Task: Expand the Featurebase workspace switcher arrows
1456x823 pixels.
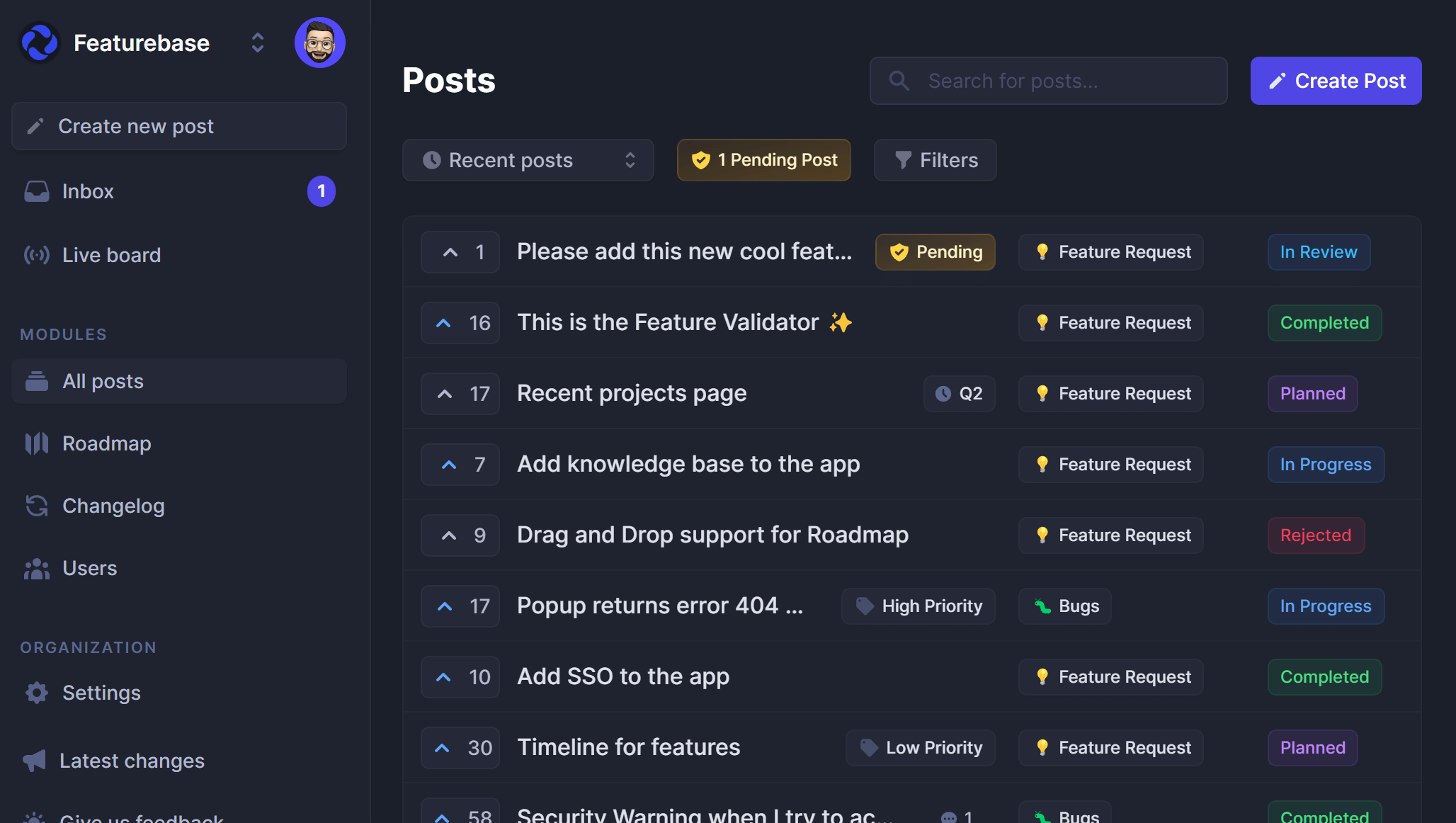Action: (258, 42)
